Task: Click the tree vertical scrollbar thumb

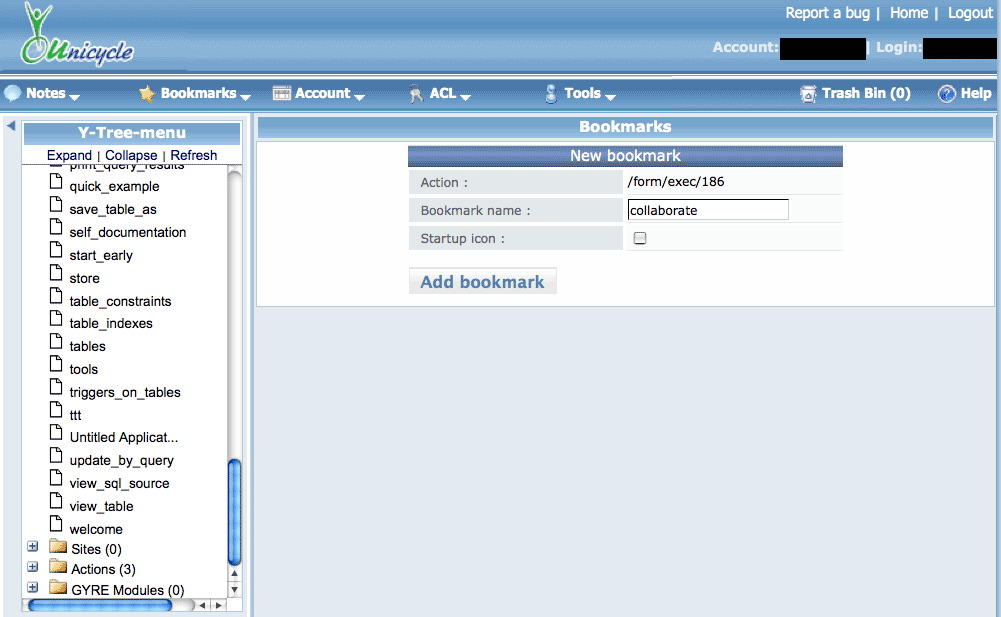Action: pyautogui.click(x=235, y=512)
